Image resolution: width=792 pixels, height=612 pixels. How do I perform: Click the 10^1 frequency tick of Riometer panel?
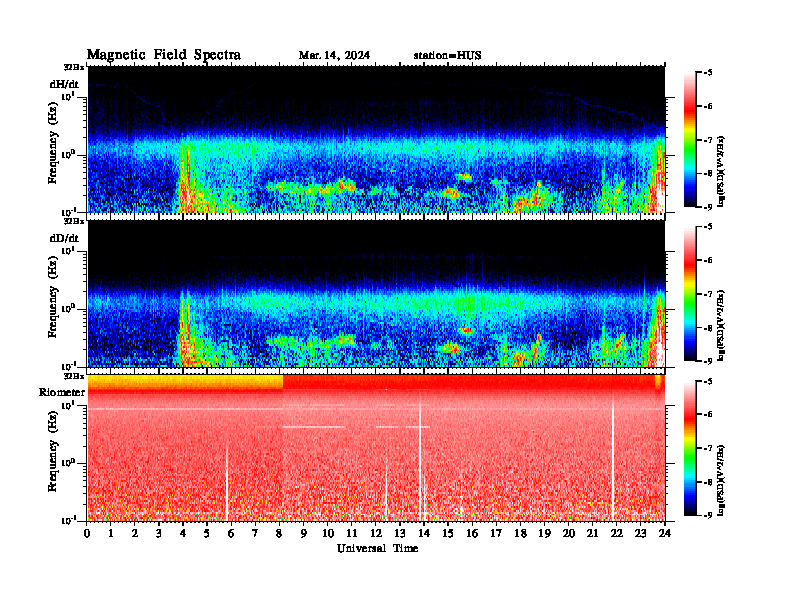click(68, 404)
